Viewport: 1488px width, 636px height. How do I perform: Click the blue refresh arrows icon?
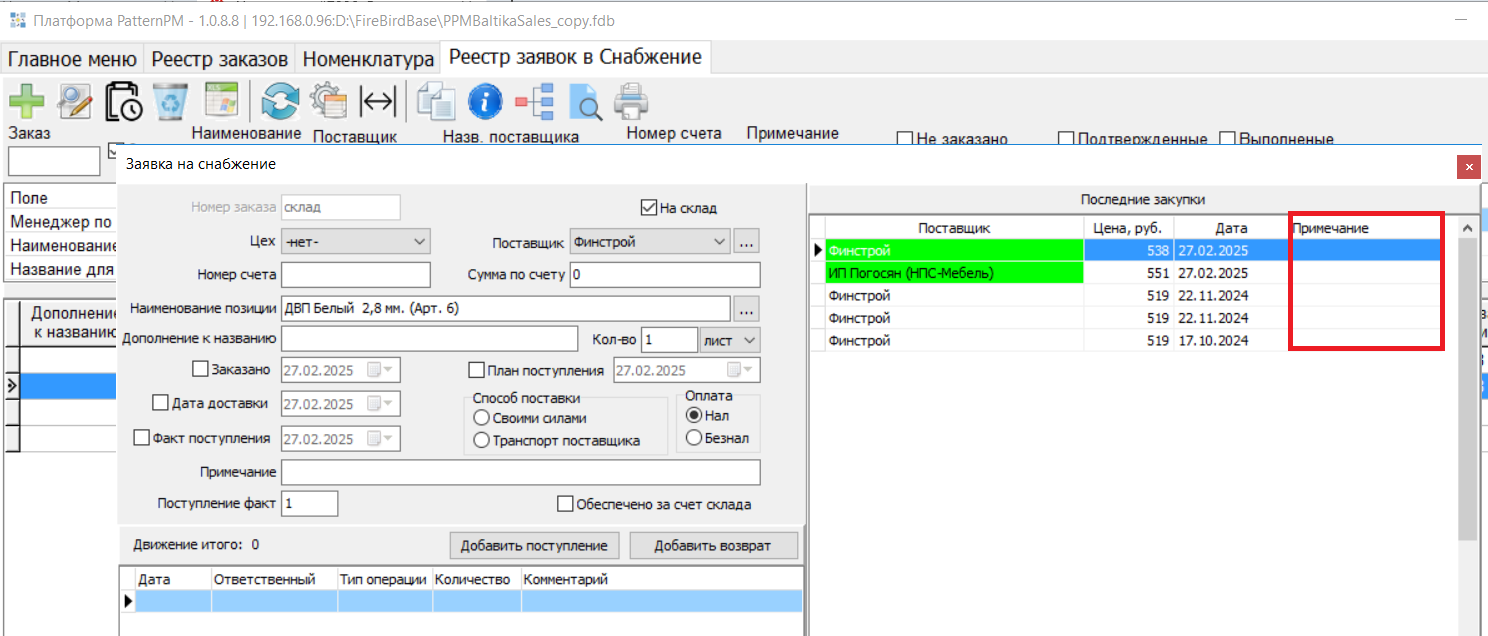tap(281, 101)
